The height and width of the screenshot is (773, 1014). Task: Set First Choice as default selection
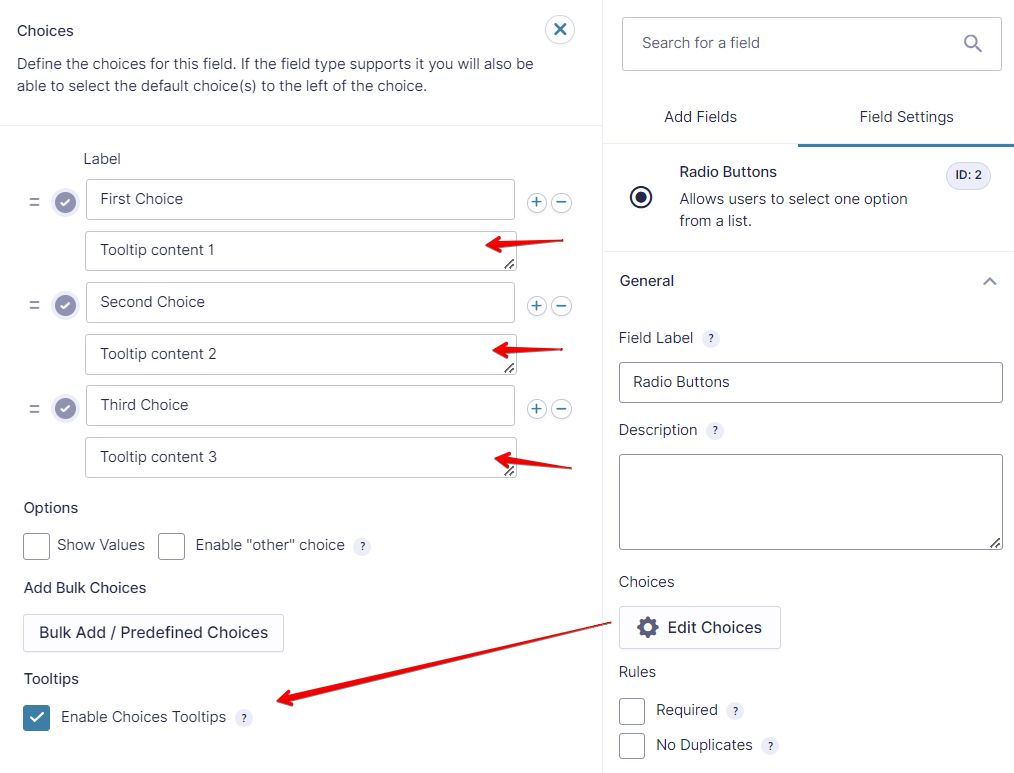65,203
